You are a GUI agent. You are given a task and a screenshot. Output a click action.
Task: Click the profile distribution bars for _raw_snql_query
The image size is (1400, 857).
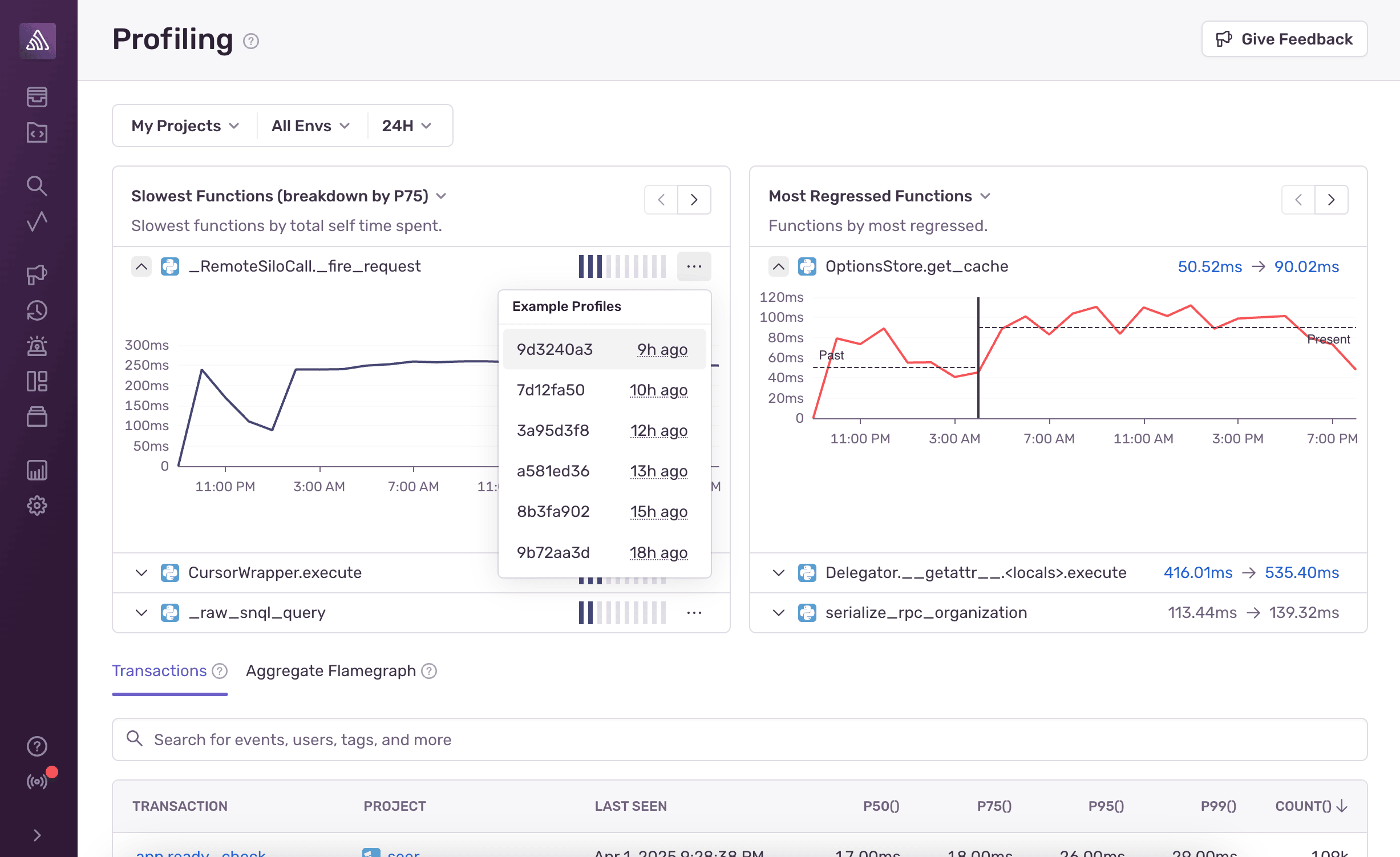(622, 612)
